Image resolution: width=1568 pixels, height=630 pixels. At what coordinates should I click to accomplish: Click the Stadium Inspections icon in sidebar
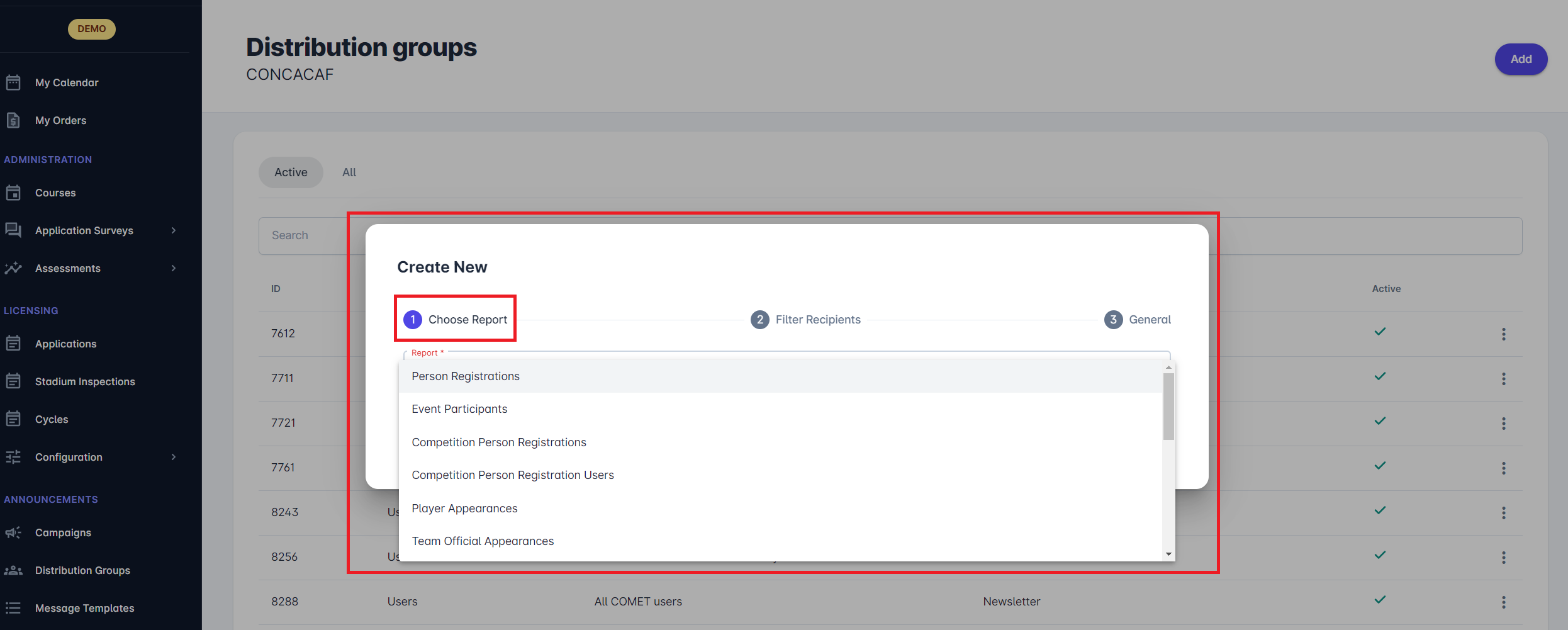(x=13, y=381)
